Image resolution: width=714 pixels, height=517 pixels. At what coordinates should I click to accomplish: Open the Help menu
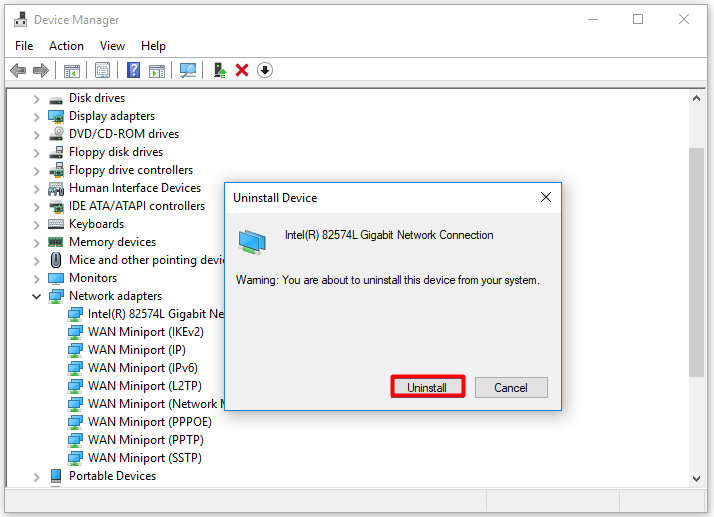click(153, 46)
